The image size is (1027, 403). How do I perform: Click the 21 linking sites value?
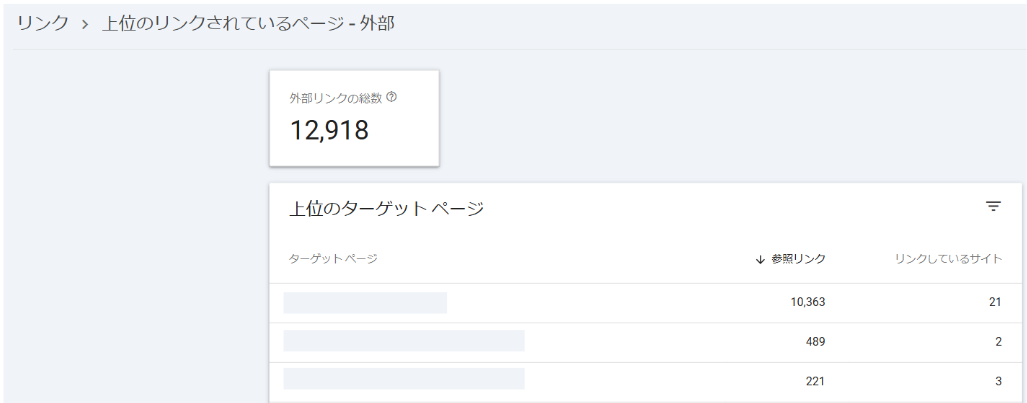click(994, 302)
